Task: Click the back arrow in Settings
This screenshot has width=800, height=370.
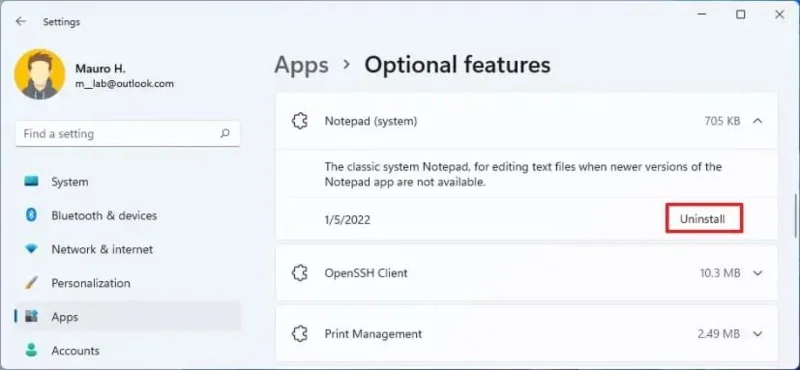Action: 20,21
